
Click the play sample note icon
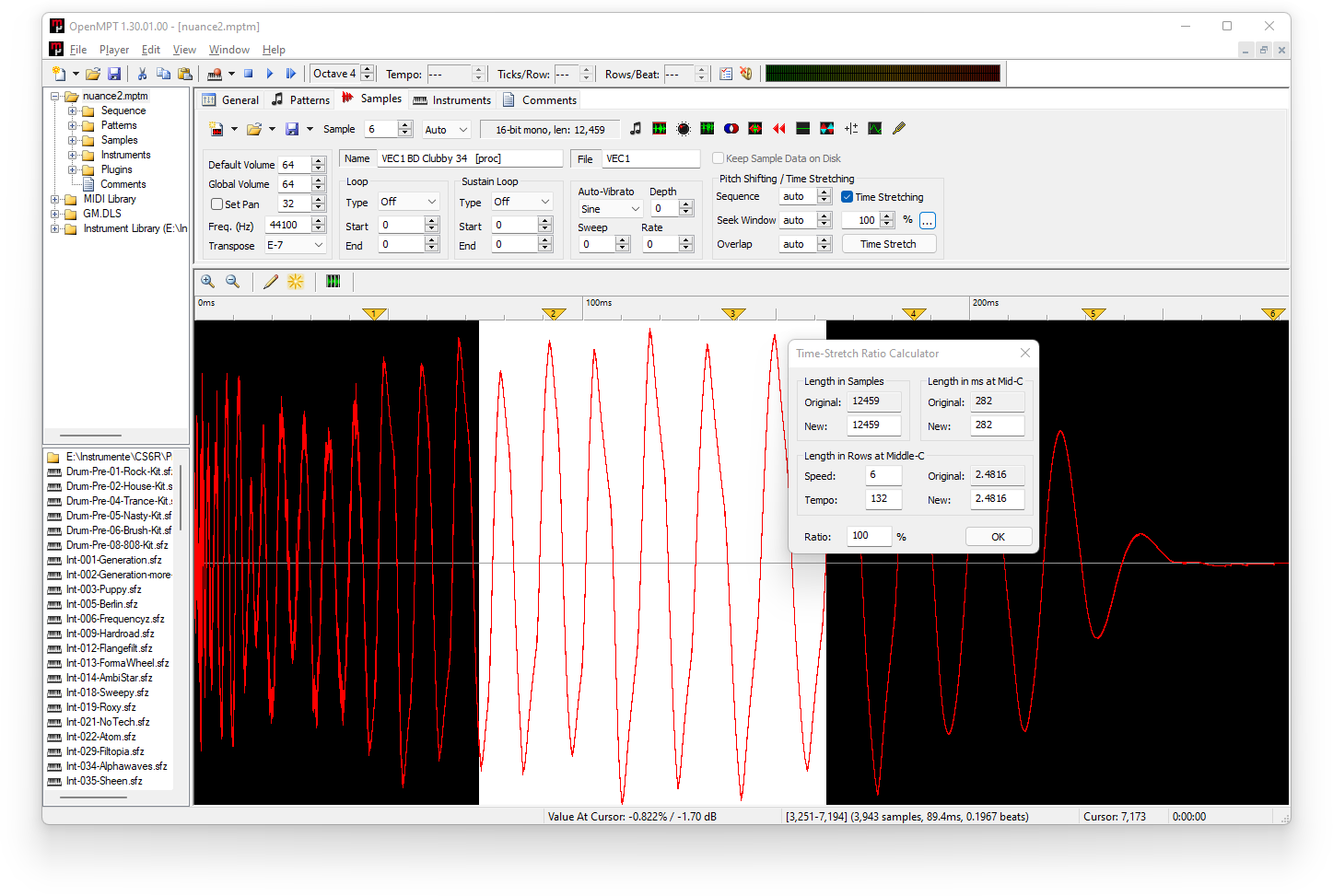[636, 129]
